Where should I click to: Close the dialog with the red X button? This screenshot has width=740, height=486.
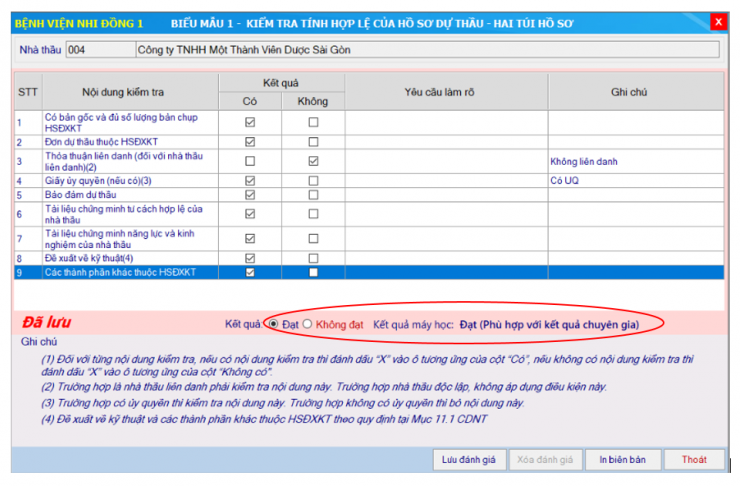point(718,21)
